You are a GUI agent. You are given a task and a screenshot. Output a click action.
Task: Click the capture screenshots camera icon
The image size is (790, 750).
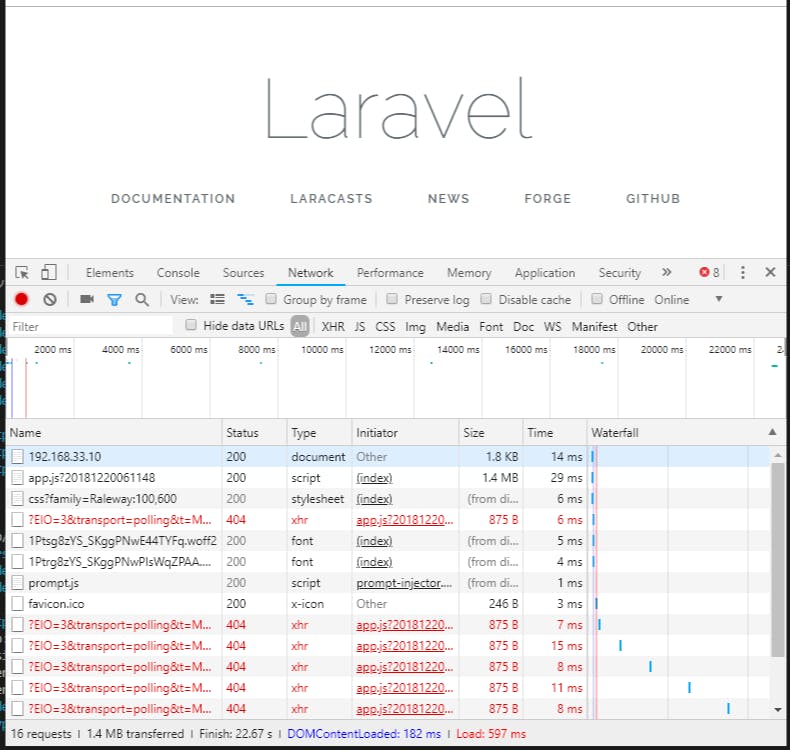[87, 299]
